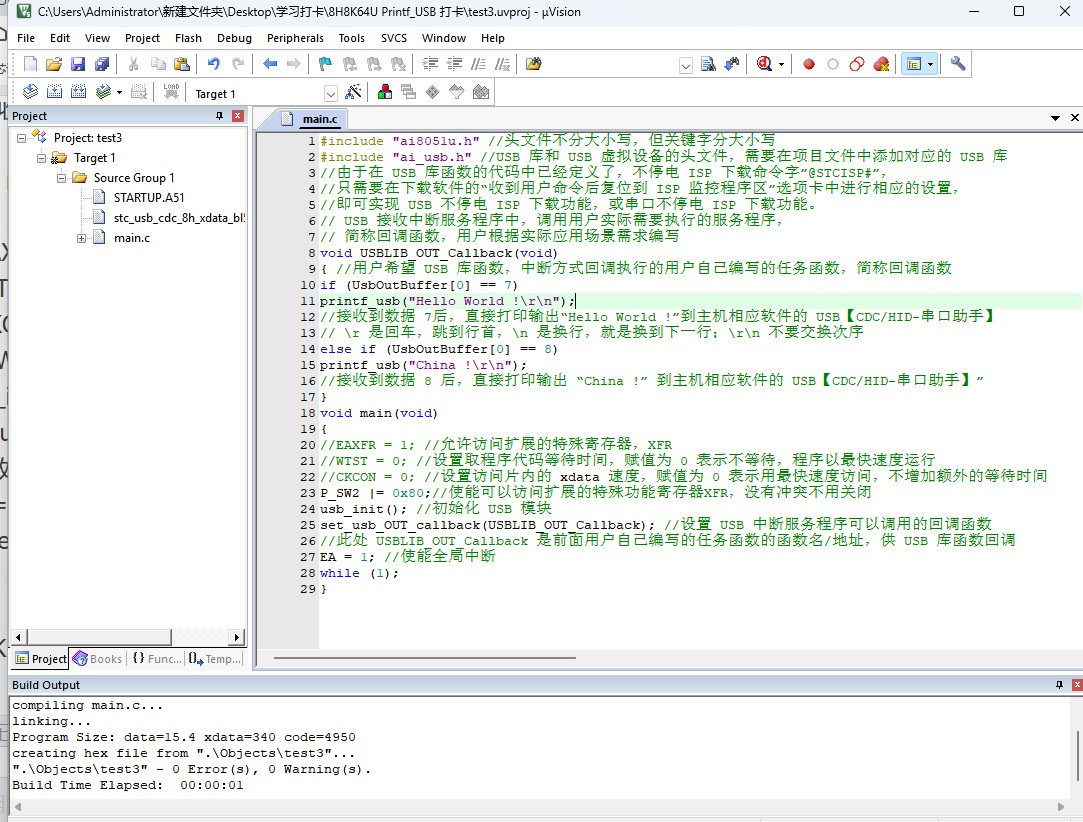Translate the current file
This screenshot has width=1083, height=822.
[x=30, y=92]
